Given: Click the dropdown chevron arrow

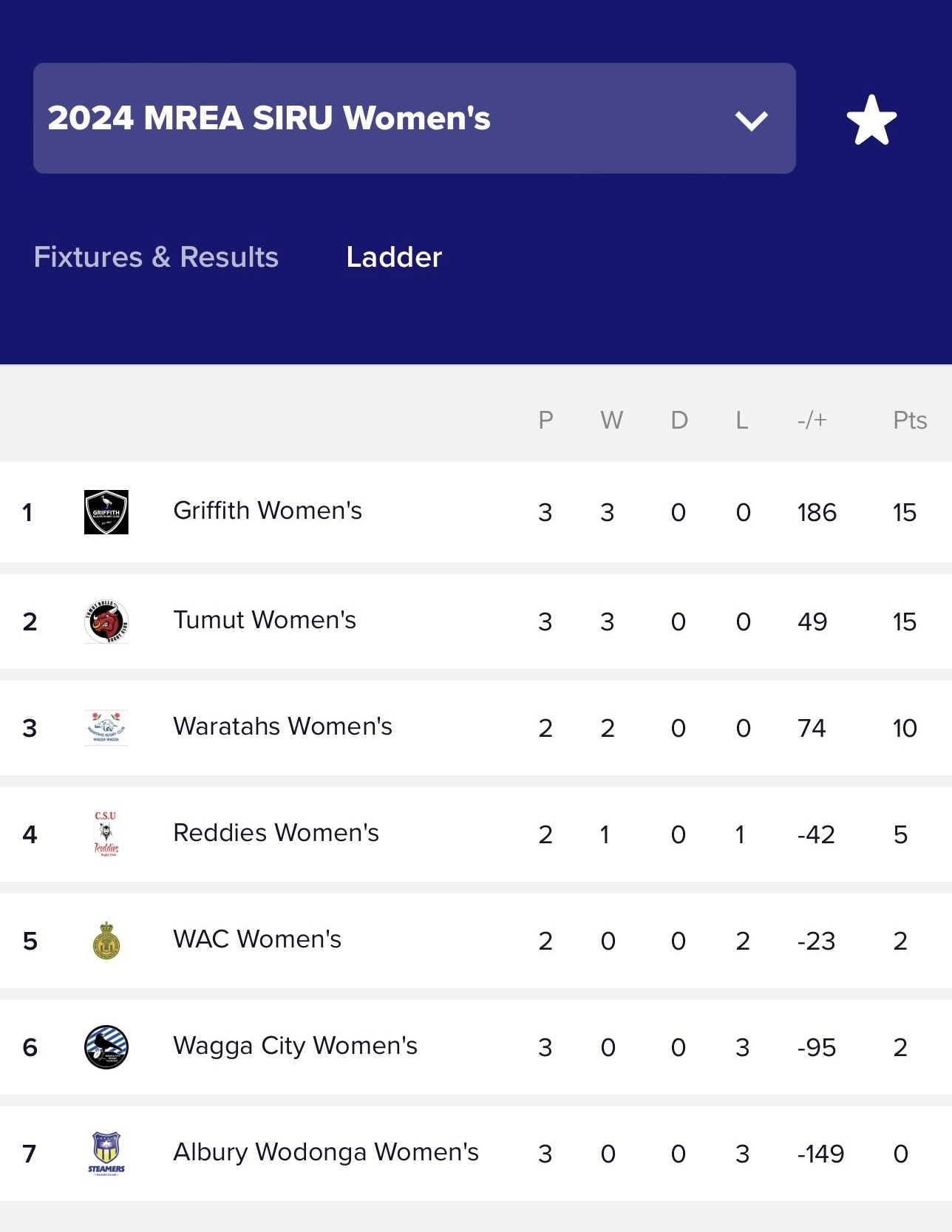Looking at the screenshot, I should pyautogui.click(x=752, y=120).
